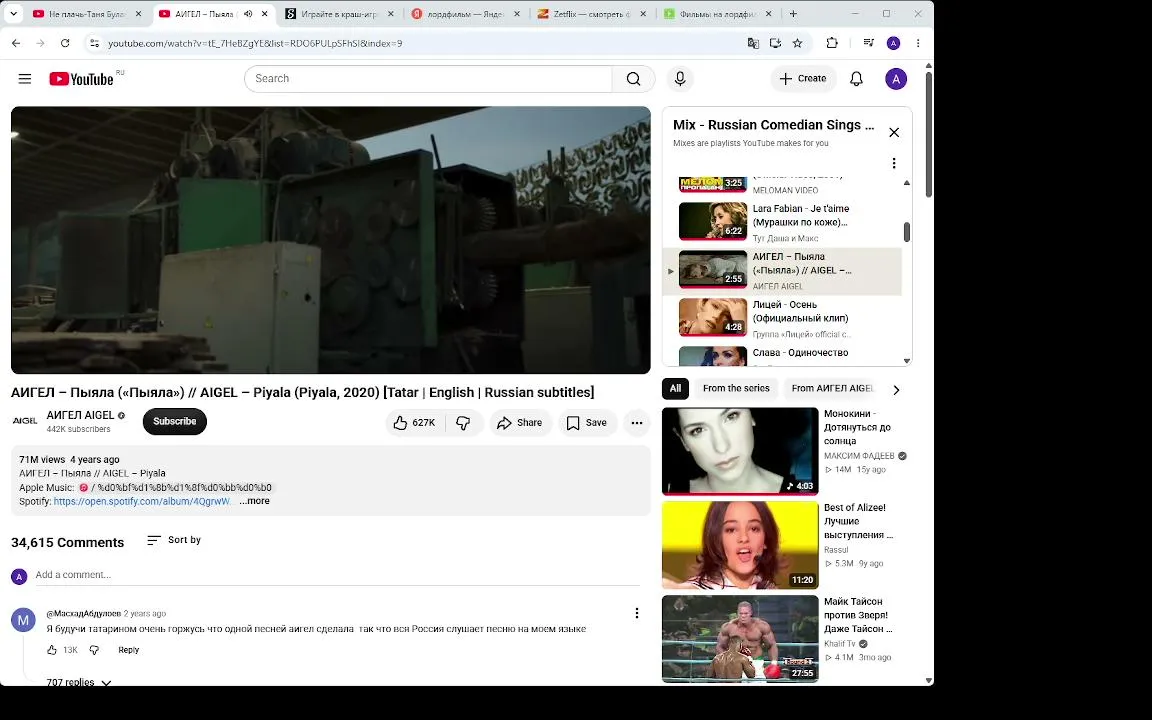The image size is (1152, 720).
Task: Select the From the series chip
Action: click(736, 389)
